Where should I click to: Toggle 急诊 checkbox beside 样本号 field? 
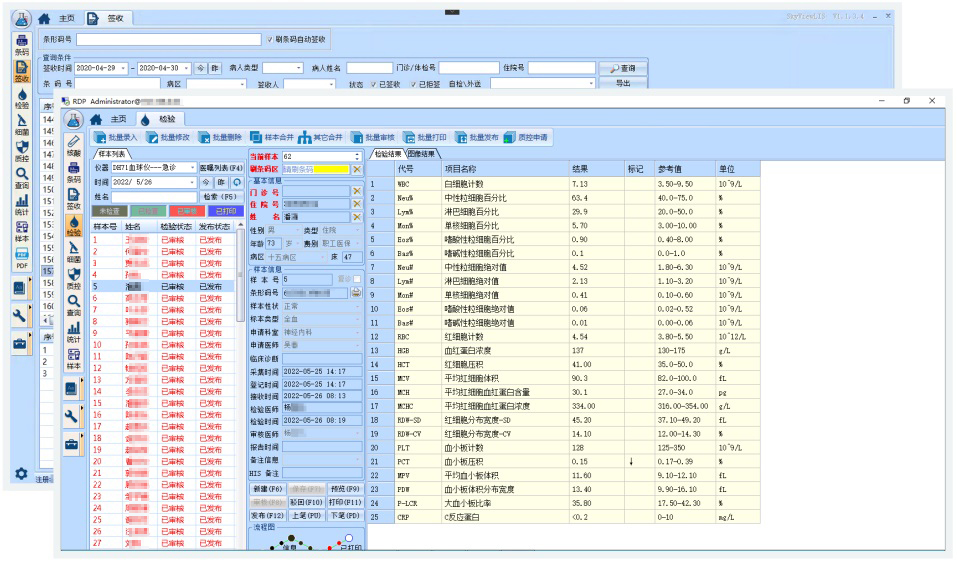(358, 280)
